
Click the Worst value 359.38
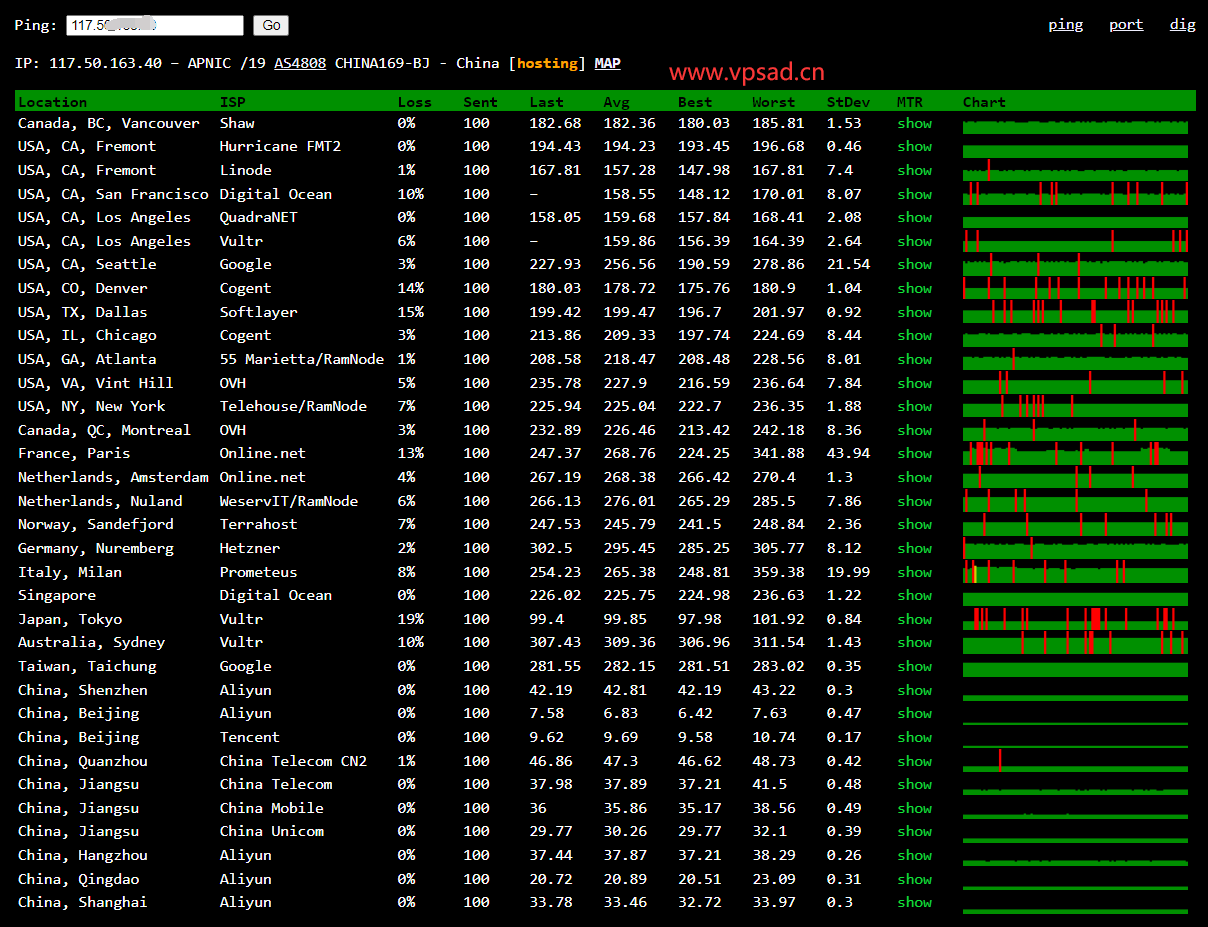(778, 572)
